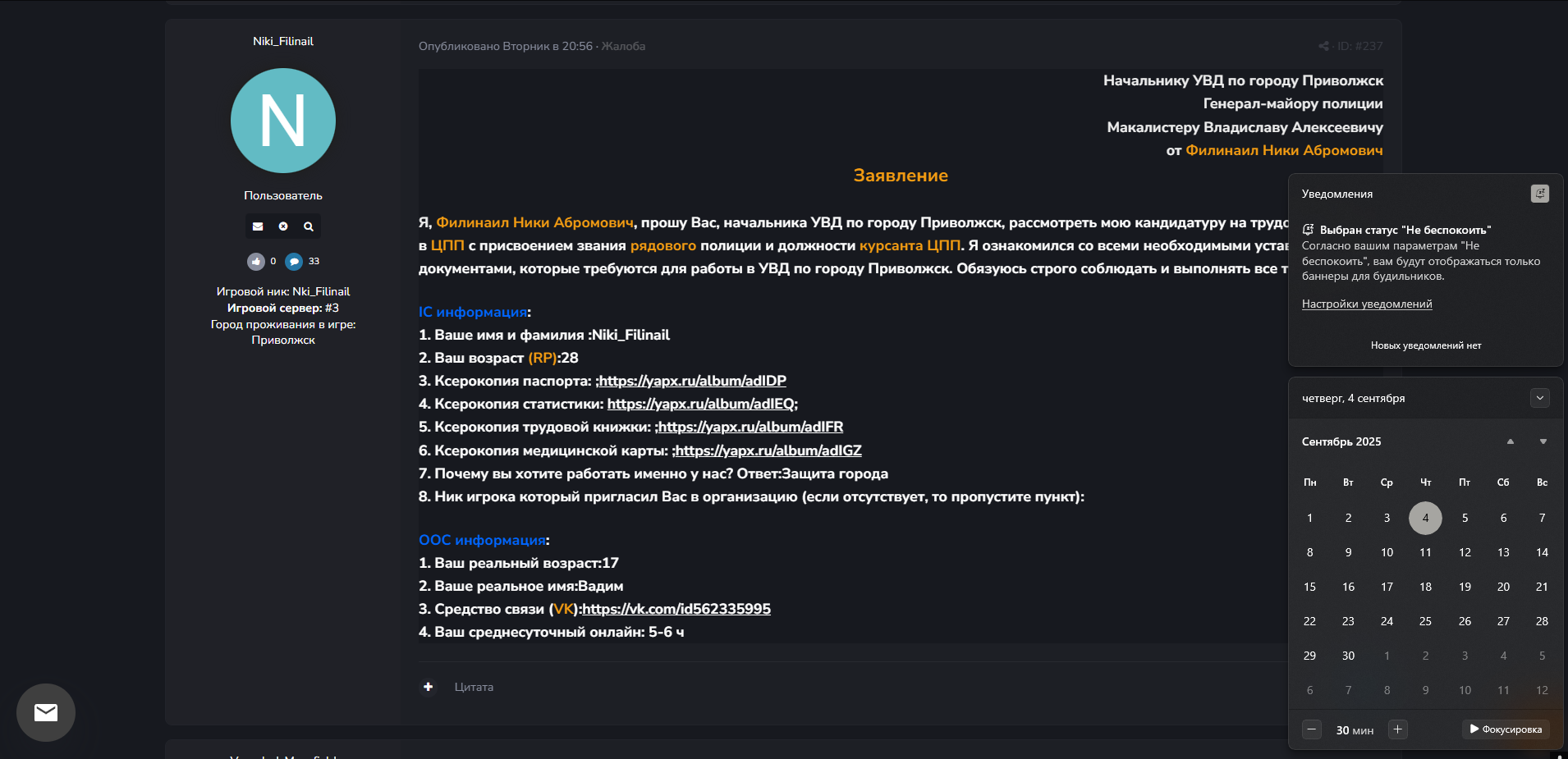The height and width of the screenshot is (759, 1568).
Task: Select September 30 in calendar
Action: tap(1348, 656)
